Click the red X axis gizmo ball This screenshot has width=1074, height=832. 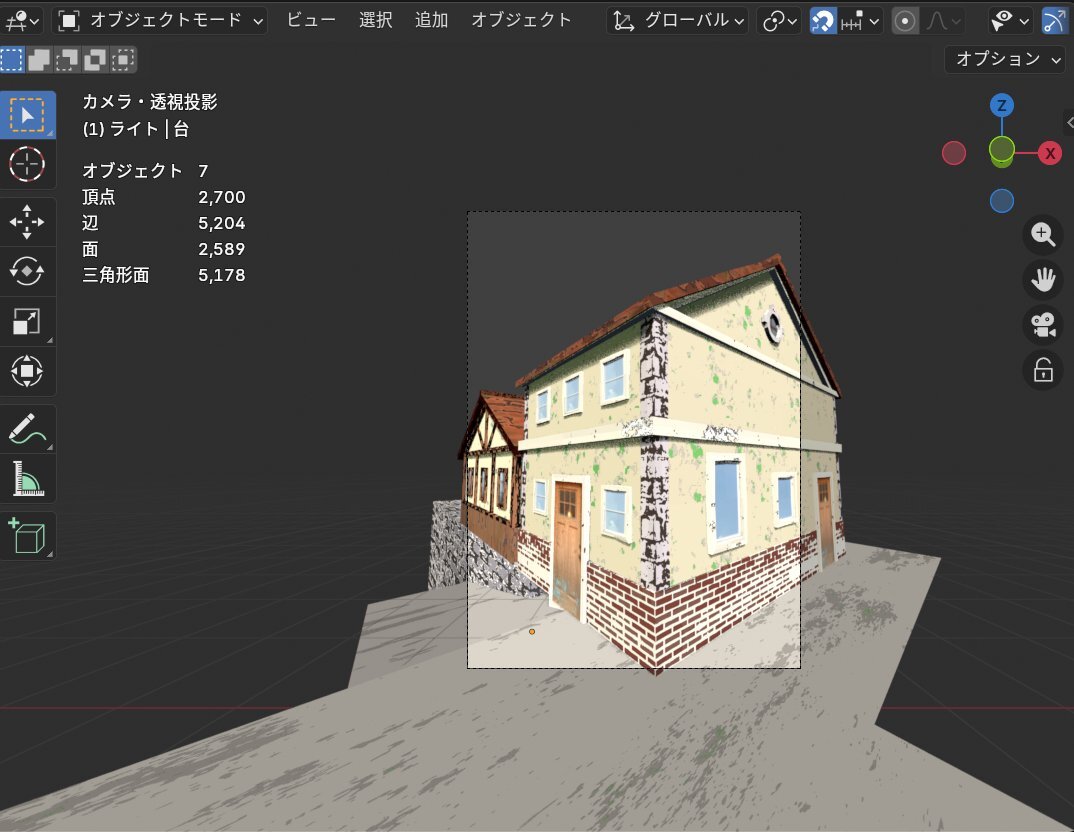pyautogui.click(x=1049, y=153)
